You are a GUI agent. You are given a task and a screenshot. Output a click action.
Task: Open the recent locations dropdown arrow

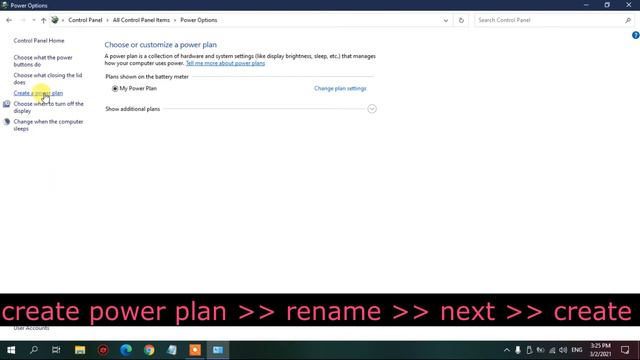(x=33, y=20)
